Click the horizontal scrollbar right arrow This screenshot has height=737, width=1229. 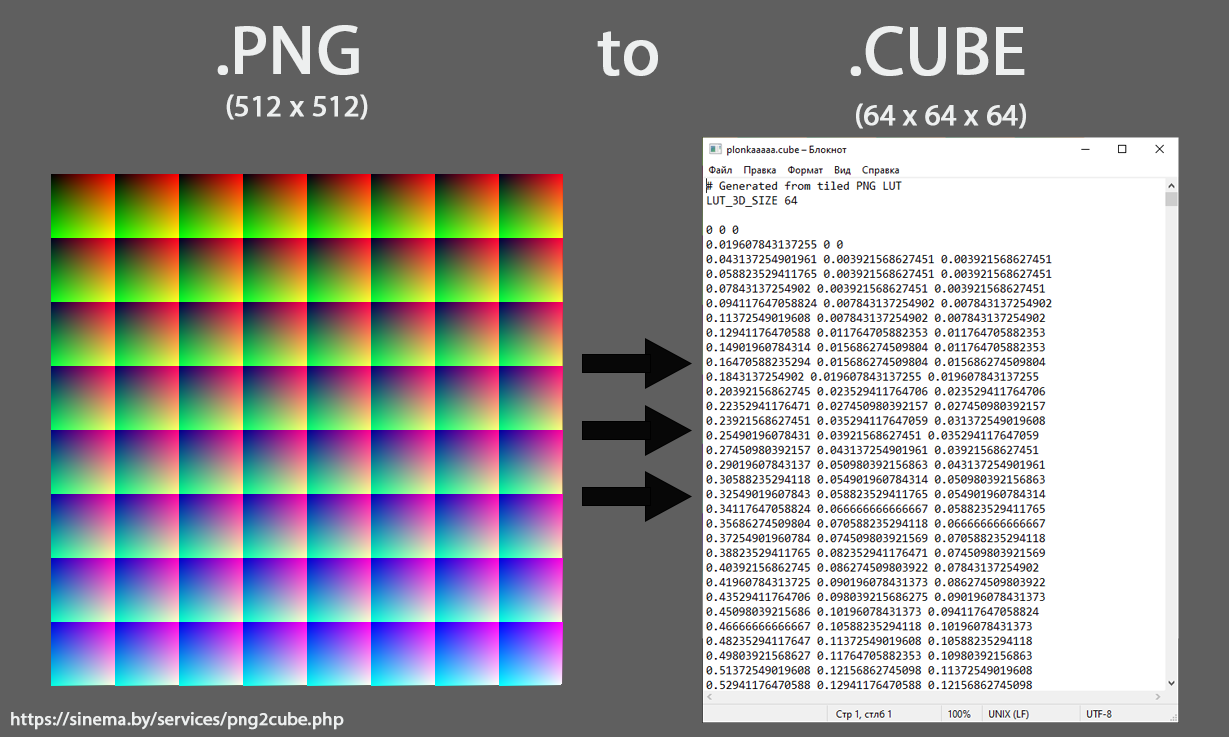click(x=1158, y=698)
